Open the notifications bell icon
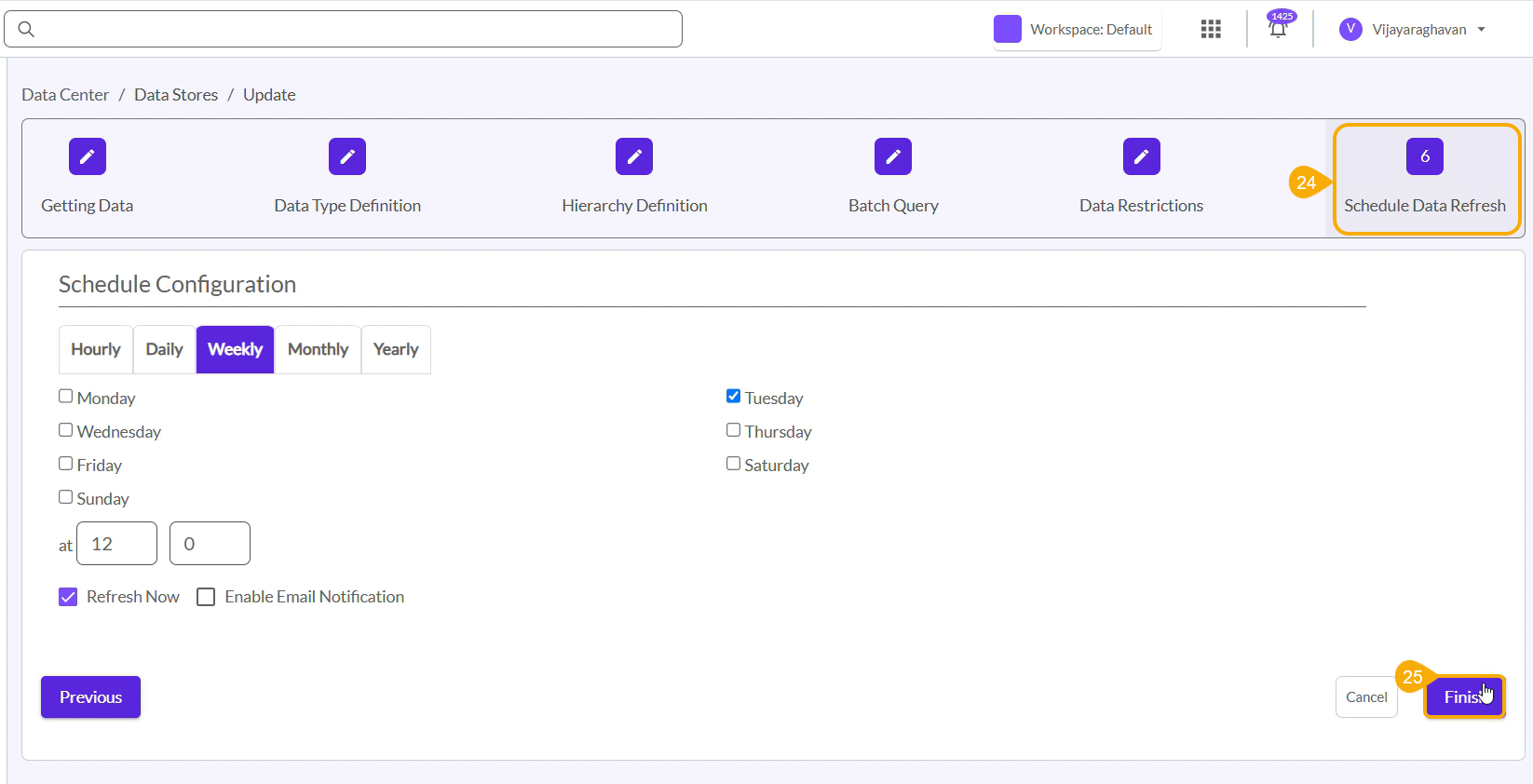Screen dimensions: 1533x784 click(1278, 30)
